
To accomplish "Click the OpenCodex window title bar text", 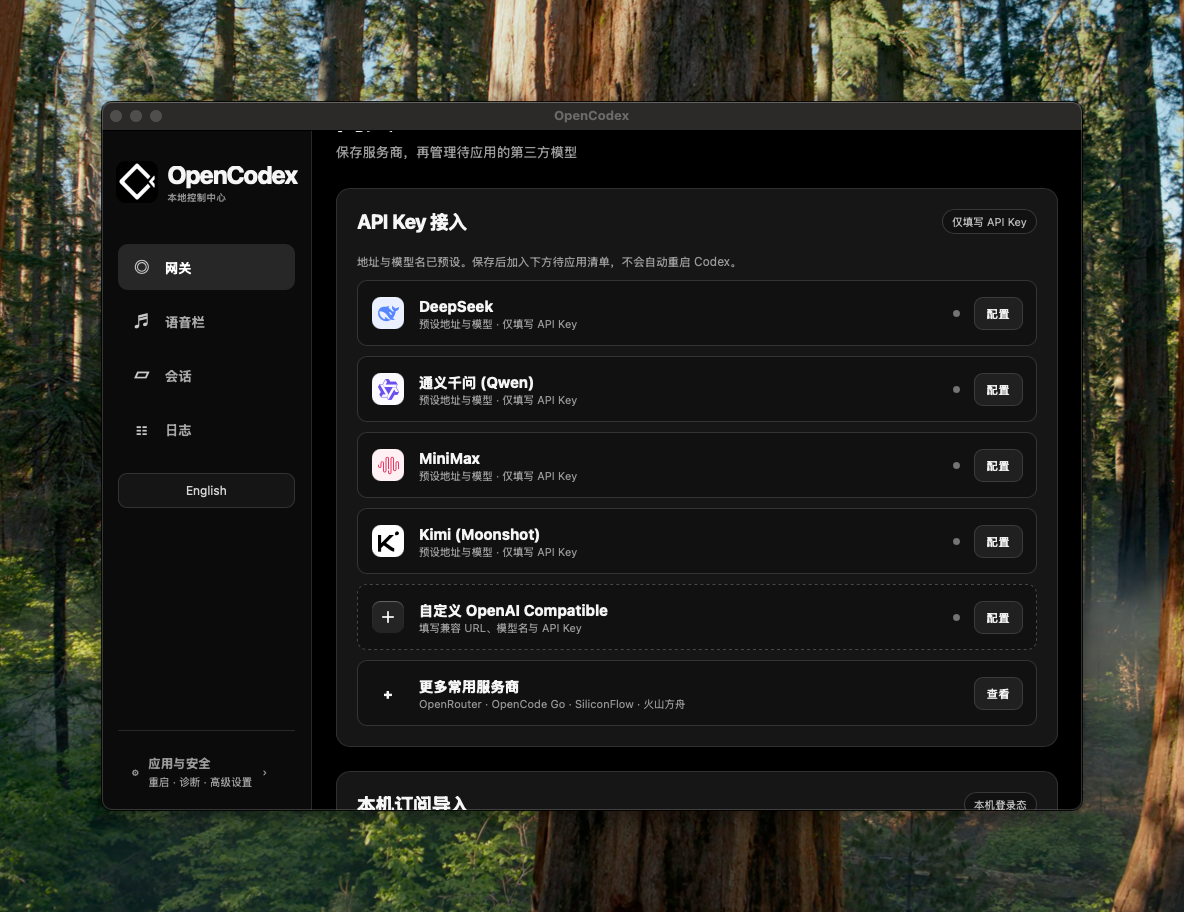I will (x=591, y=116).
